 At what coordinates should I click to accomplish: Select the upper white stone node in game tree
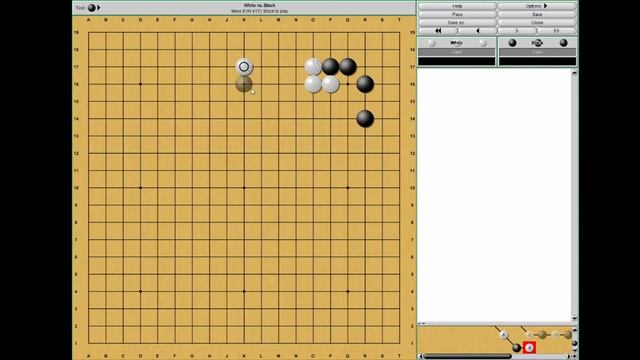(x=504, y=335)
